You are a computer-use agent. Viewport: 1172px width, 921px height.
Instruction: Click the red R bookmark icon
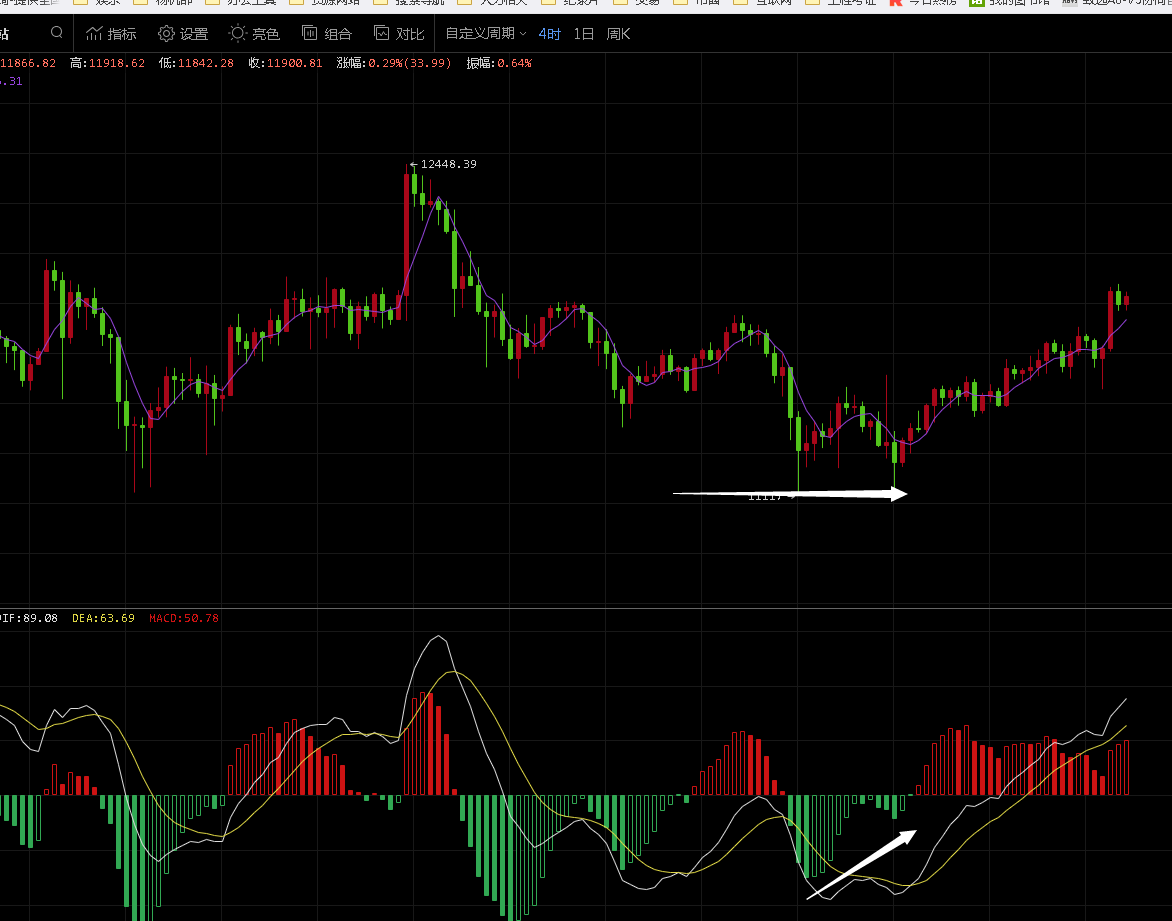896,3
